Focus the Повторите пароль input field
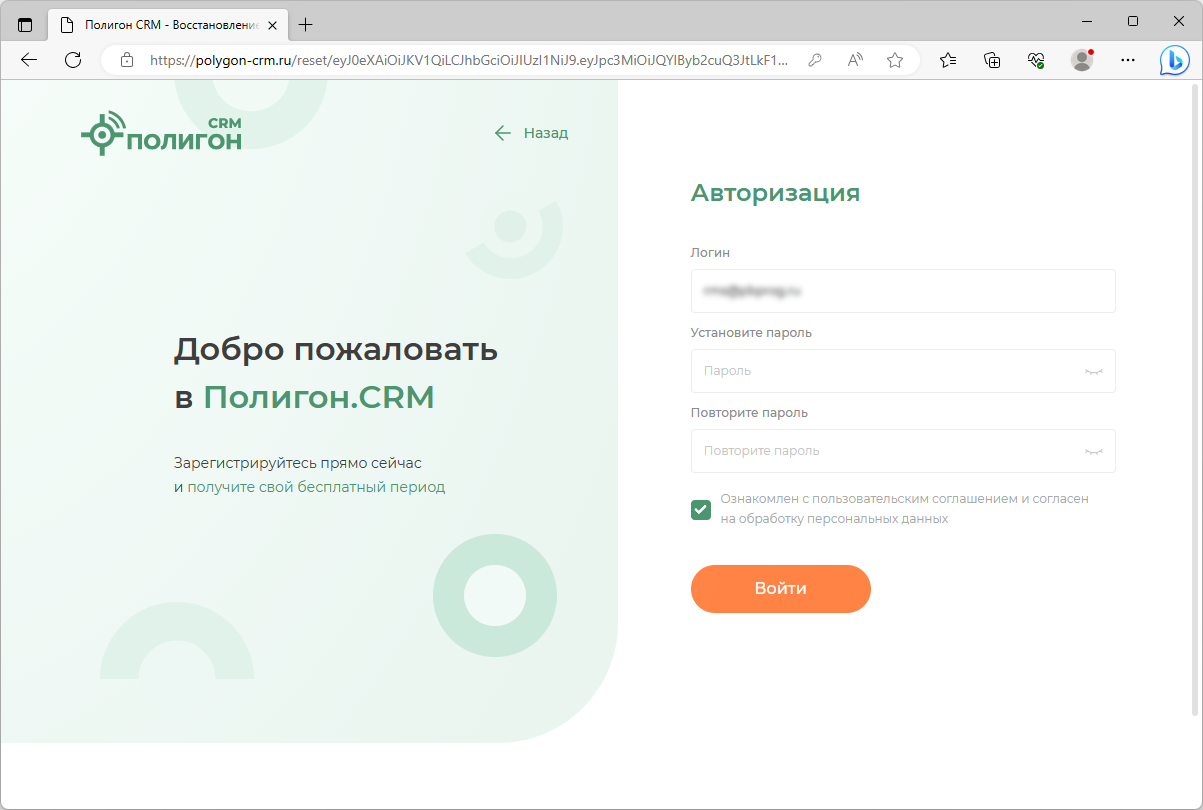The height and width of the screenshot is (810, 1203). click(903, 451)
